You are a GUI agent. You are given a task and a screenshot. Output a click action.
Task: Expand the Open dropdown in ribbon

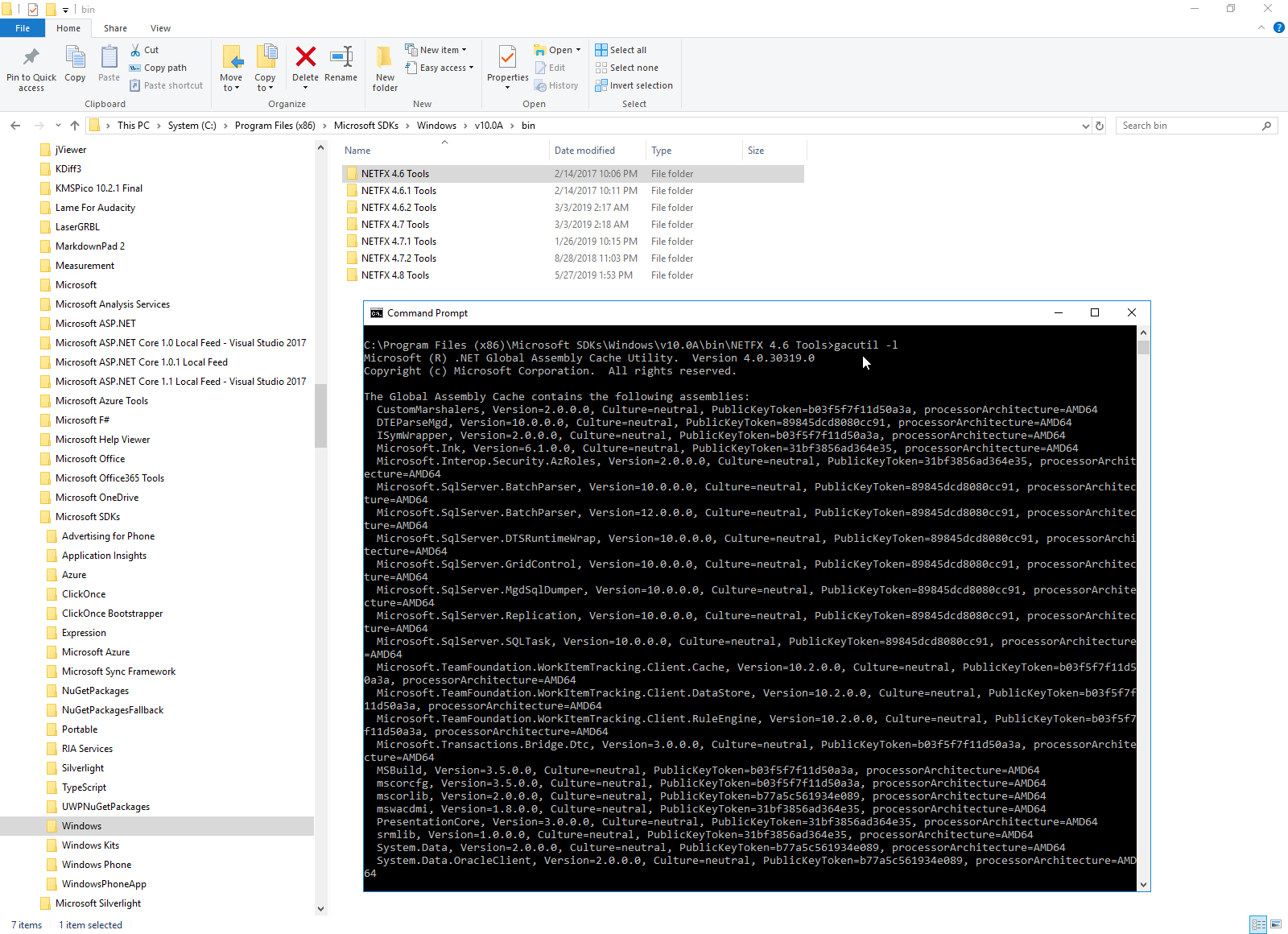(x=557, y=50)
